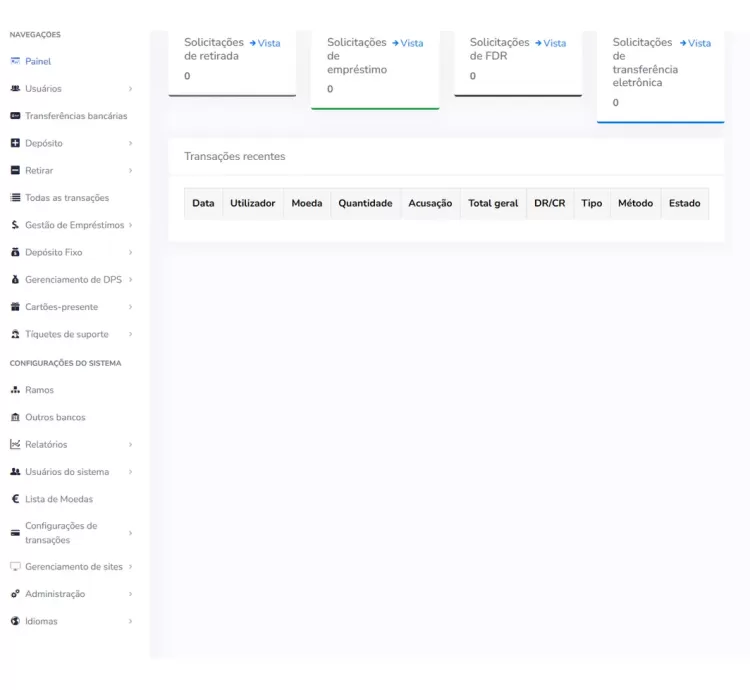
Task: Click the Administração gears icon
Action: coord(15,594)
